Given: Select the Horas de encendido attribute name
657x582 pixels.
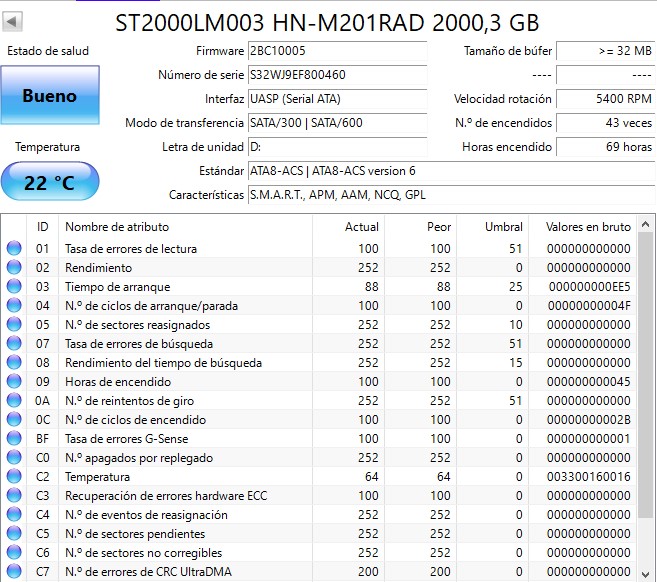Looking at the screenshot, I should point(118,382).
